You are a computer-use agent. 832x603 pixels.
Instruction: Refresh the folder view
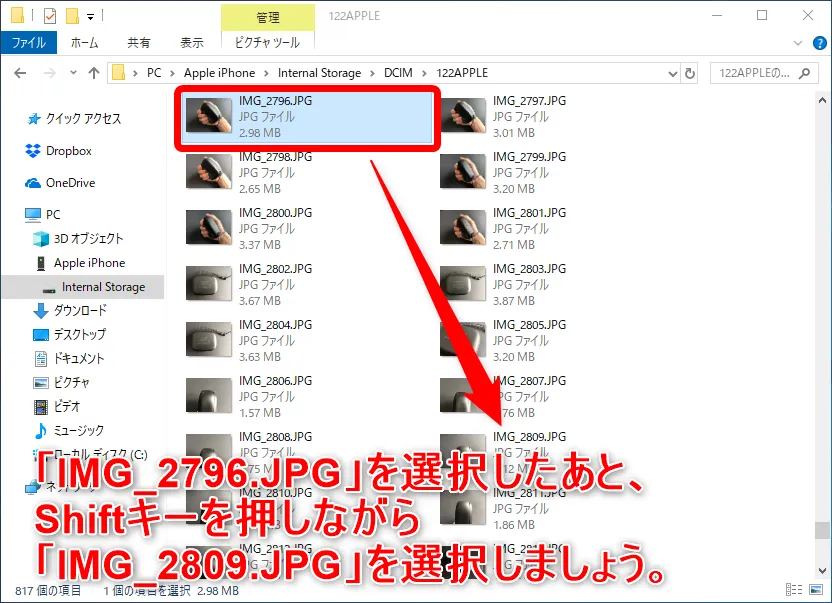[x=690, y=73]
